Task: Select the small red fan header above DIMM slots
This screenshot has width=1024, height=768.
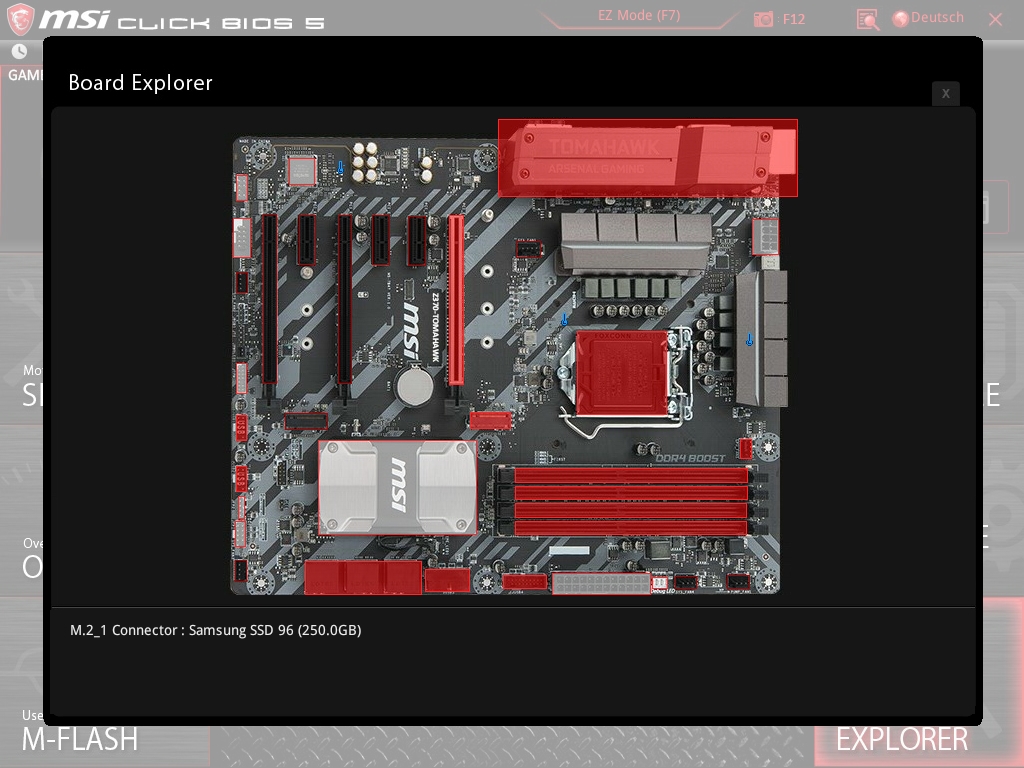Action: point(745,449)
